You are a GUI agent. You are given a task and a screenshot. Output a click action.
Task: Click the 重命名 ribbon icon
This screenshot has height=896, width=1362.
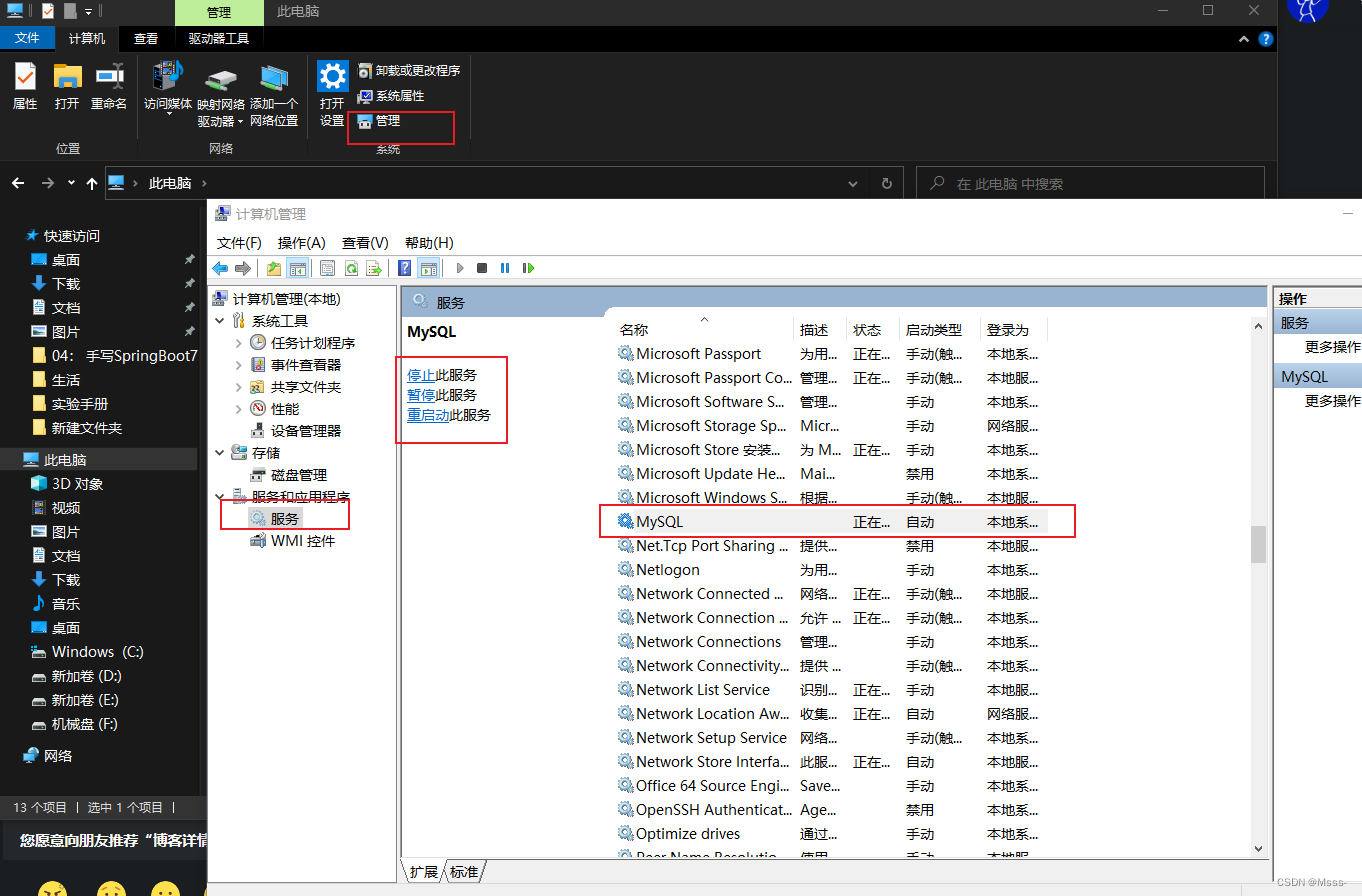(109, 86)
